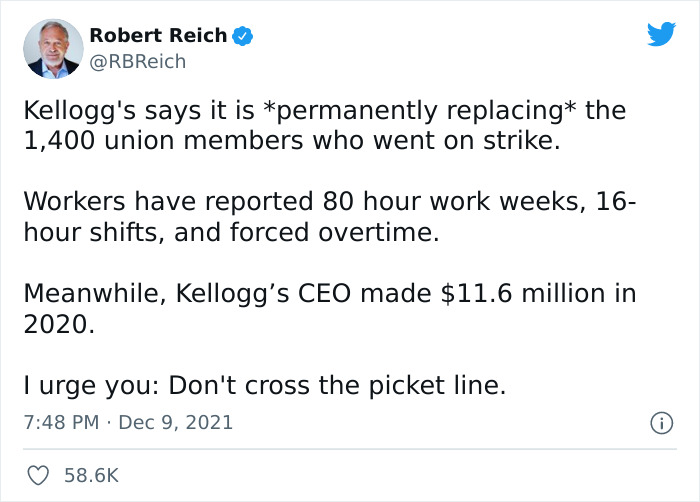The image size is (700, 502).
Task: Click "Don't cross the picket line" sentence
Action: [x=338, y=386]
